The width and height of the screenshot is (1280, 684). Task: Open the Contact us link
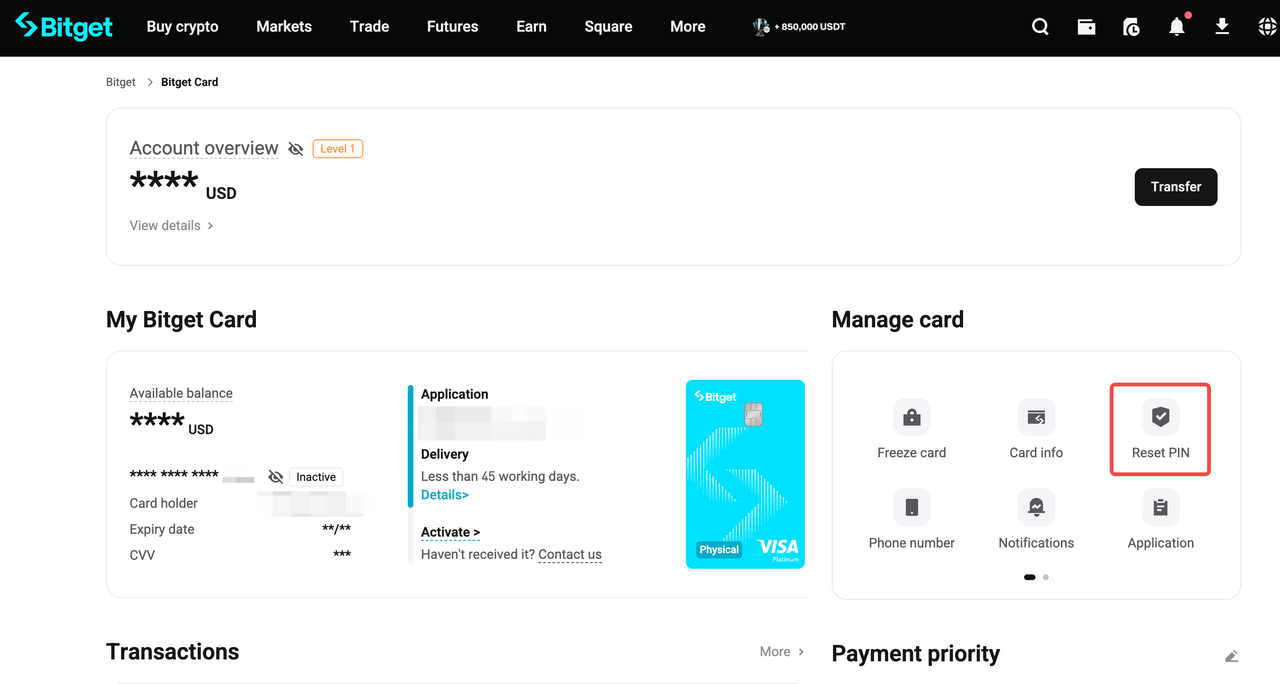(569, 554)
